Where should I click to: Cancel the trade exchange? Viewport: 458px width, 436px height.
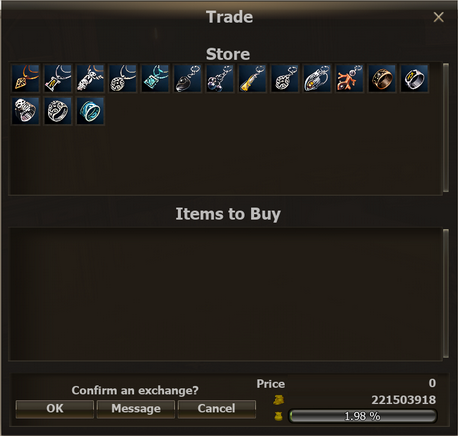(217, 409)
